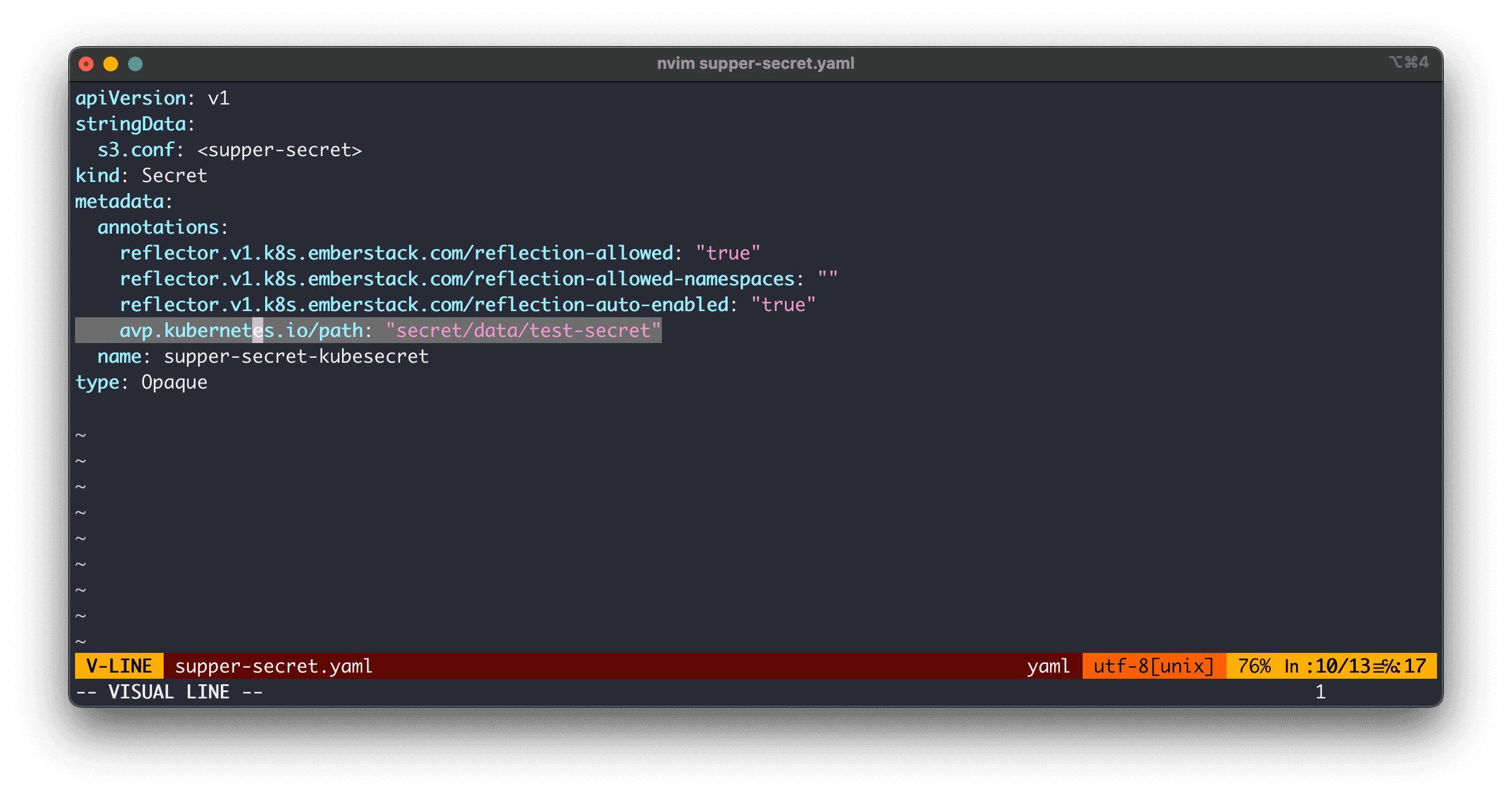Viewport: 1512px width, 798px height.
Task: Click the empty reflection-allowed-namespaces value
Action: tap(827, 279)
